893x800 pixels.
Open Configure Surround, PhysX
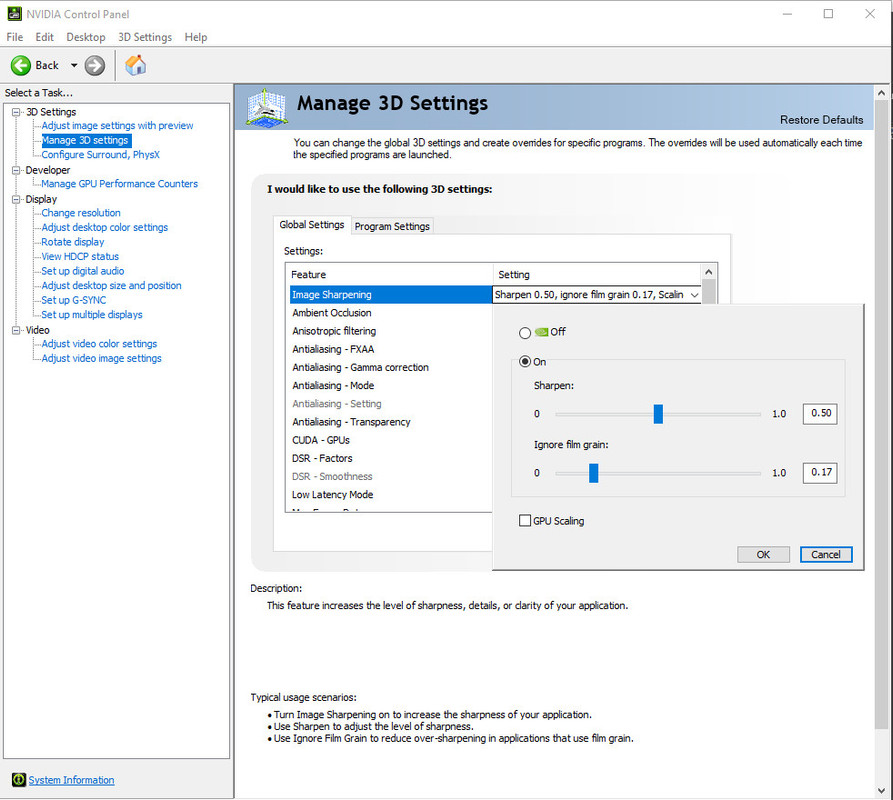click(x=100, y=154)
